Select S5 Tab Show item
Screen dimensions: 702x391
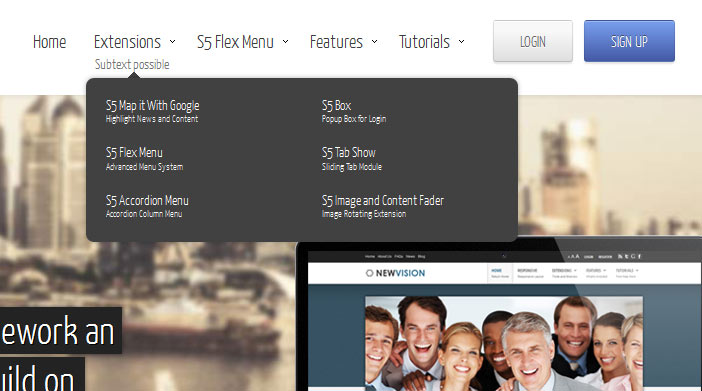pos(351,159)
